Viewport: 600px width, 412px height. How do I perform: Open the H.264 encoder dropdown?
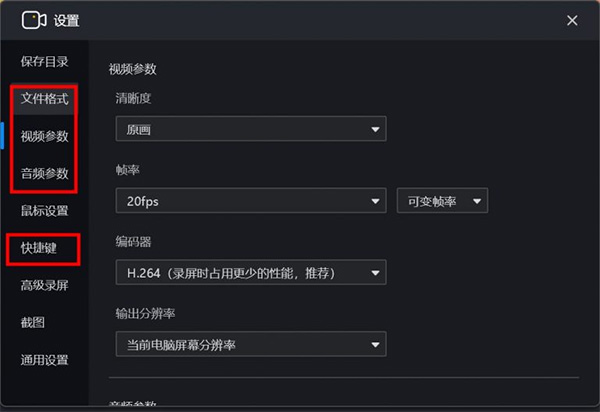pos(250,272)
